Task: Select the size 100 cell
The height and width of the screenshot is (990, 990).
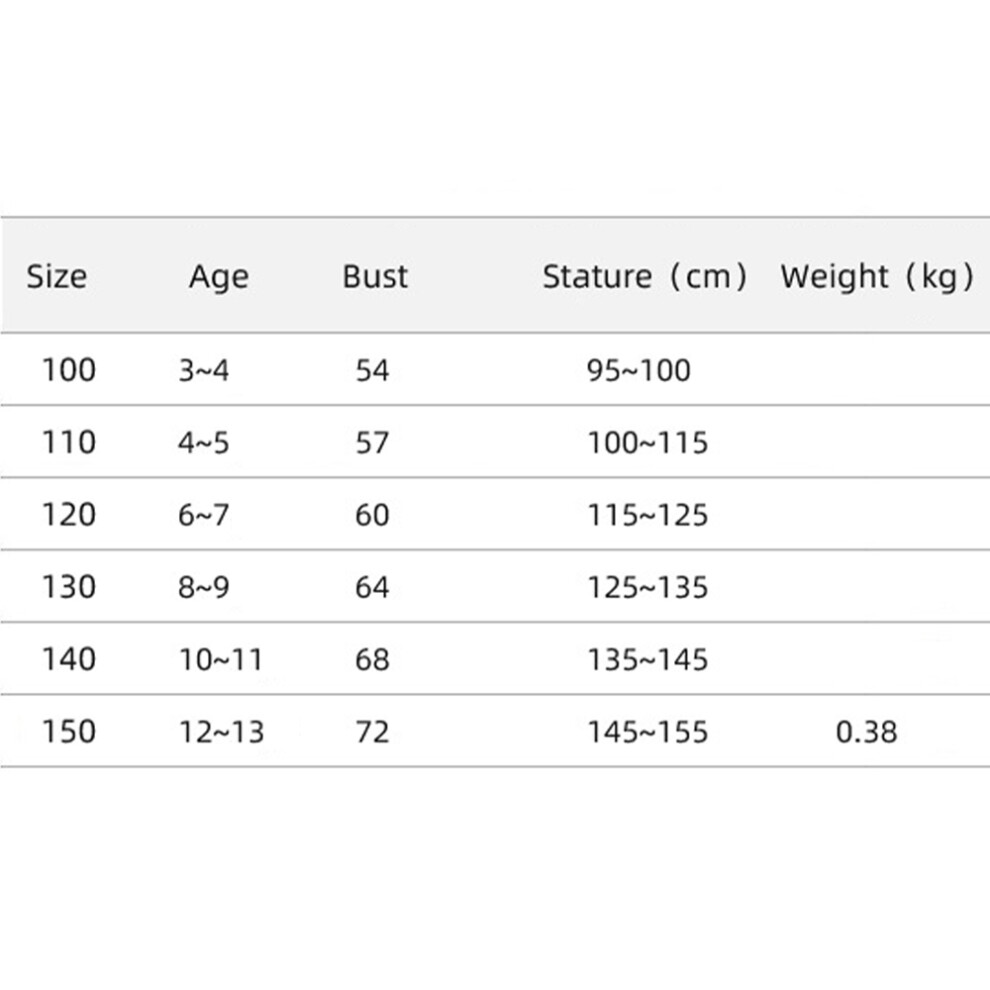Action: click(x=69, y=370)
